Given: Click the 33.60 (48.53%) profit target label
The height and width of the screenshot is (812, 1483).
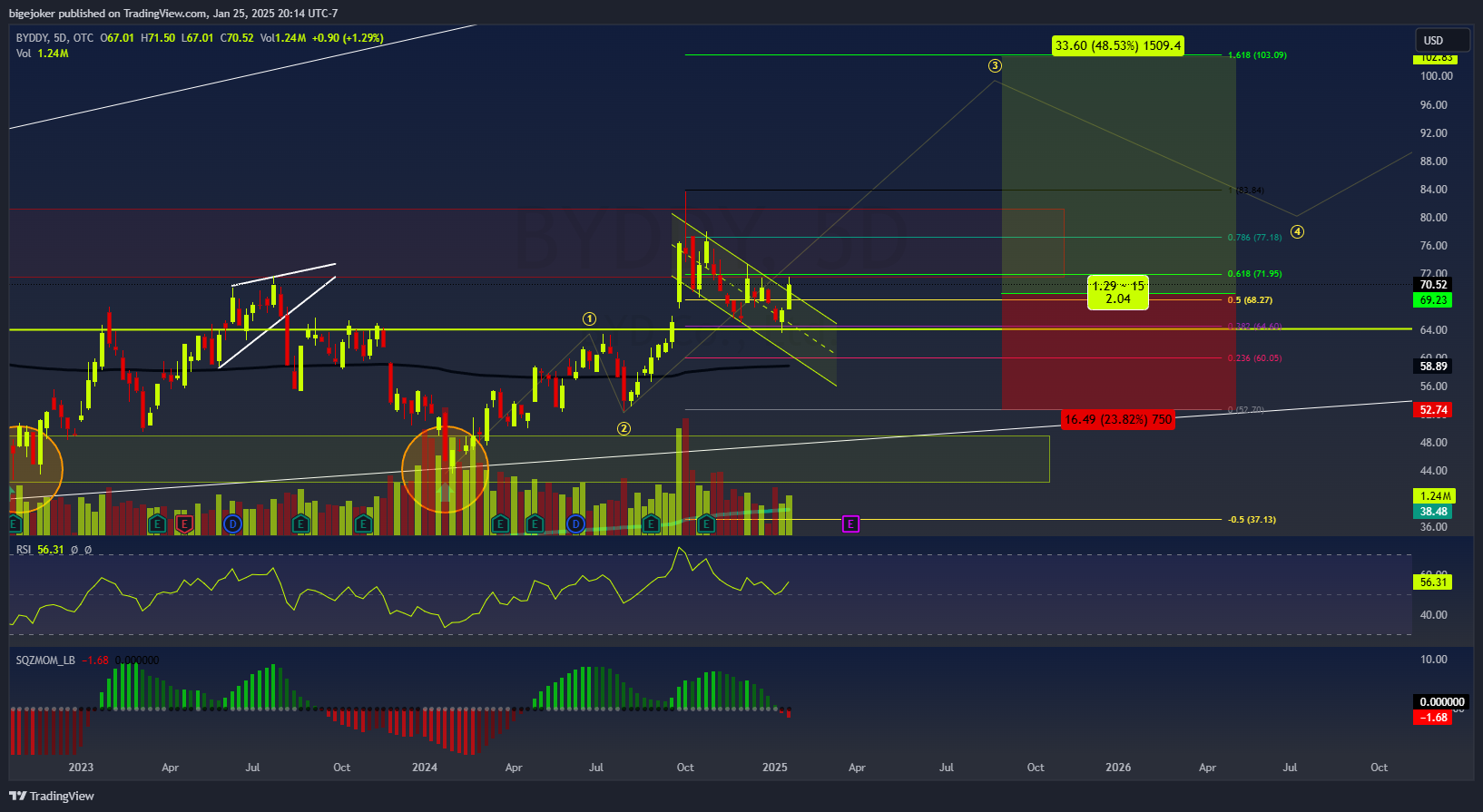Looking at the screenshot, I should click(x=1118, y=45).
